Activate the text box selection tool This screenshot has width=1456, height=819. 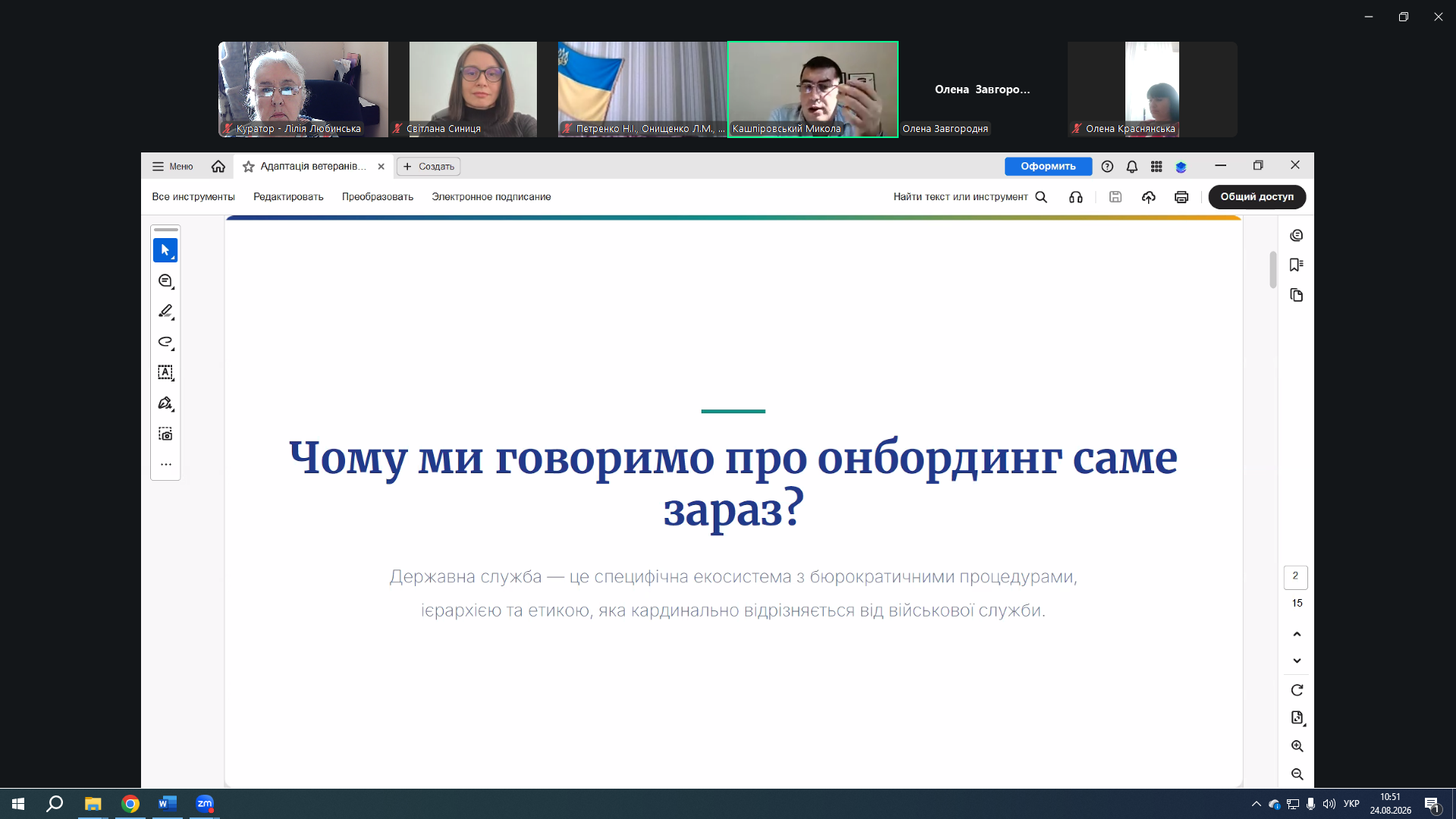tap(165, 372)
